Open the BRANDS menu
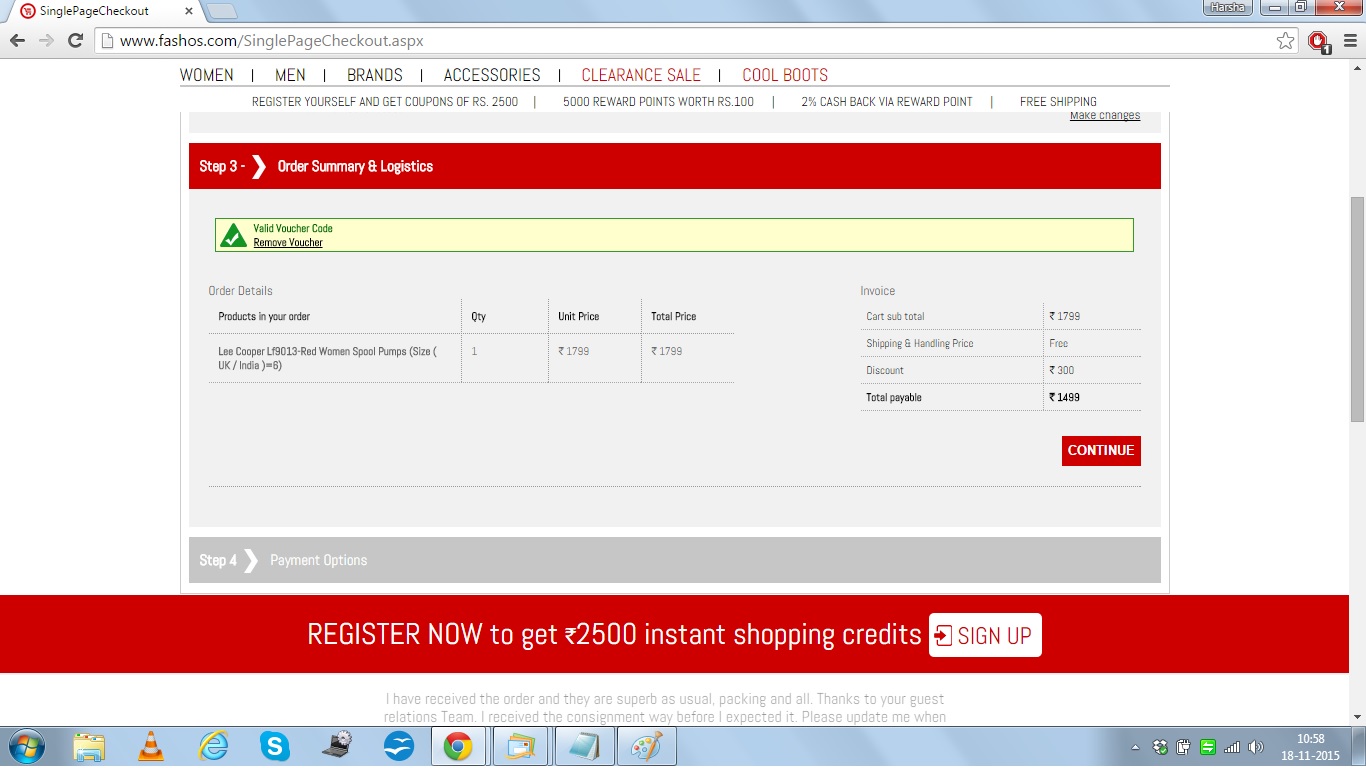1366x768 pixels. (x=374, y=75)
